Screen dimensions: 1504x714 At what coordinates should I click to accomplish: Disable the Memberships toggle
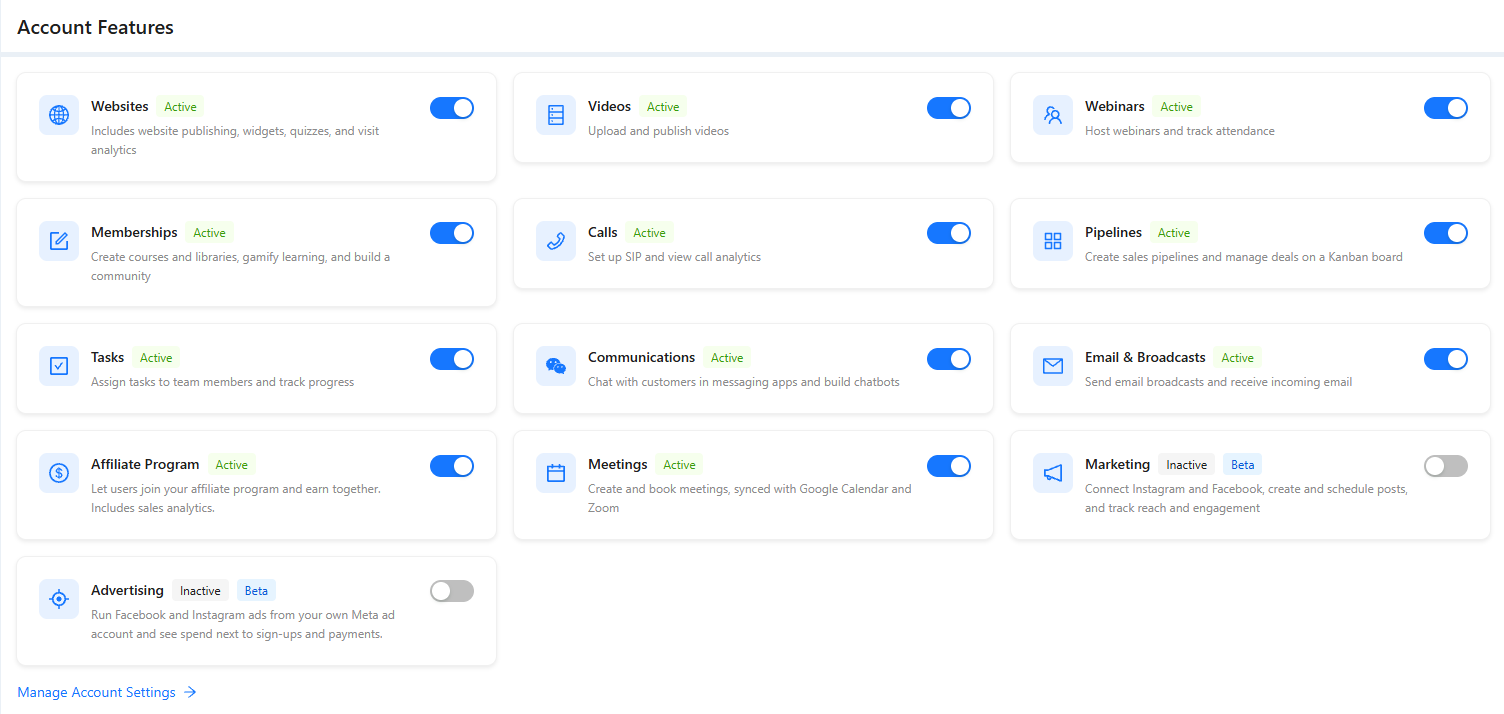452,233
